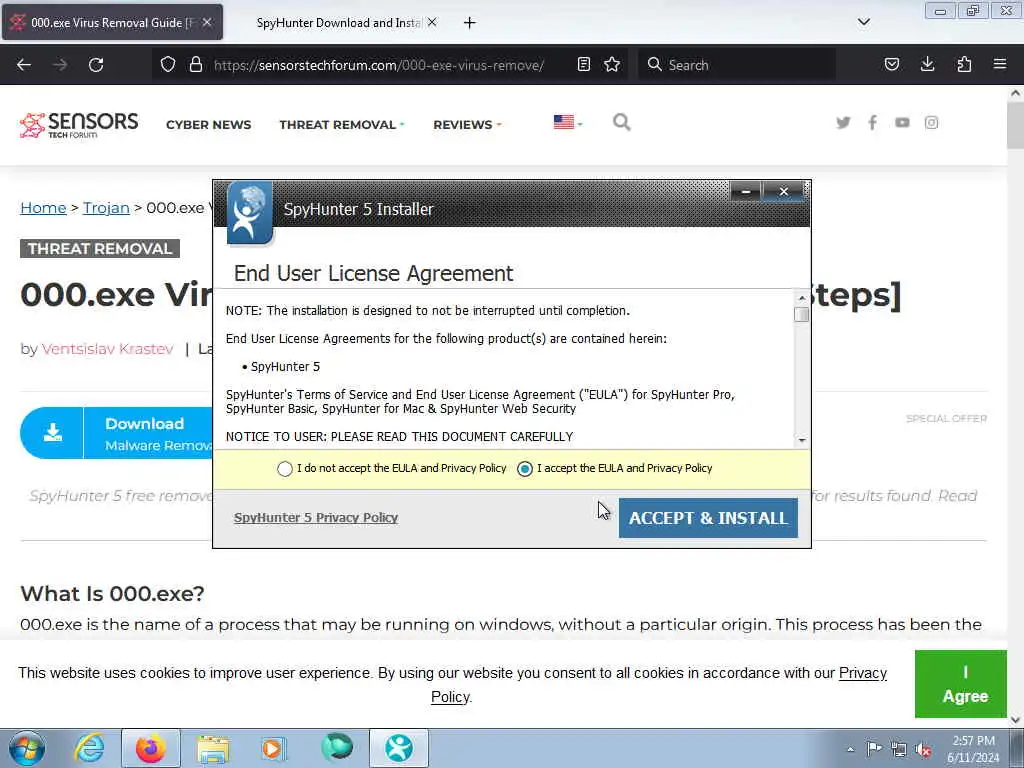Click I Agree cookie button
This screenshot has height=768, width=1024.
click(960, 684)
